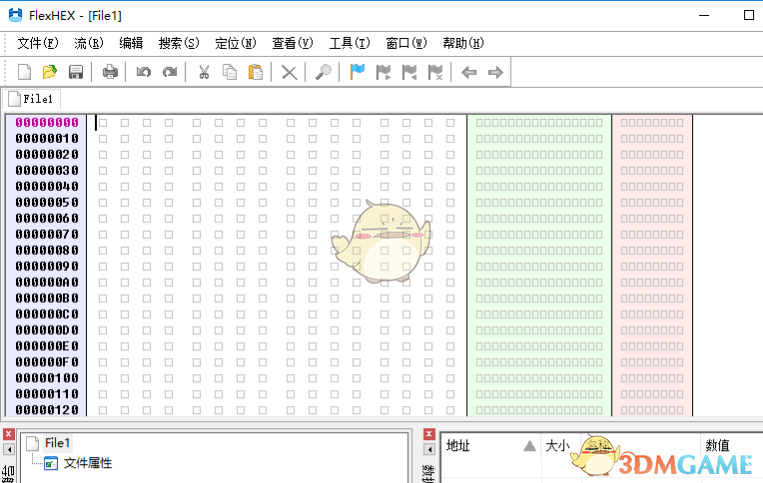
Task: Collapse left panel with small arrow button
Action: pyautogui.click(x=8, y=449)
